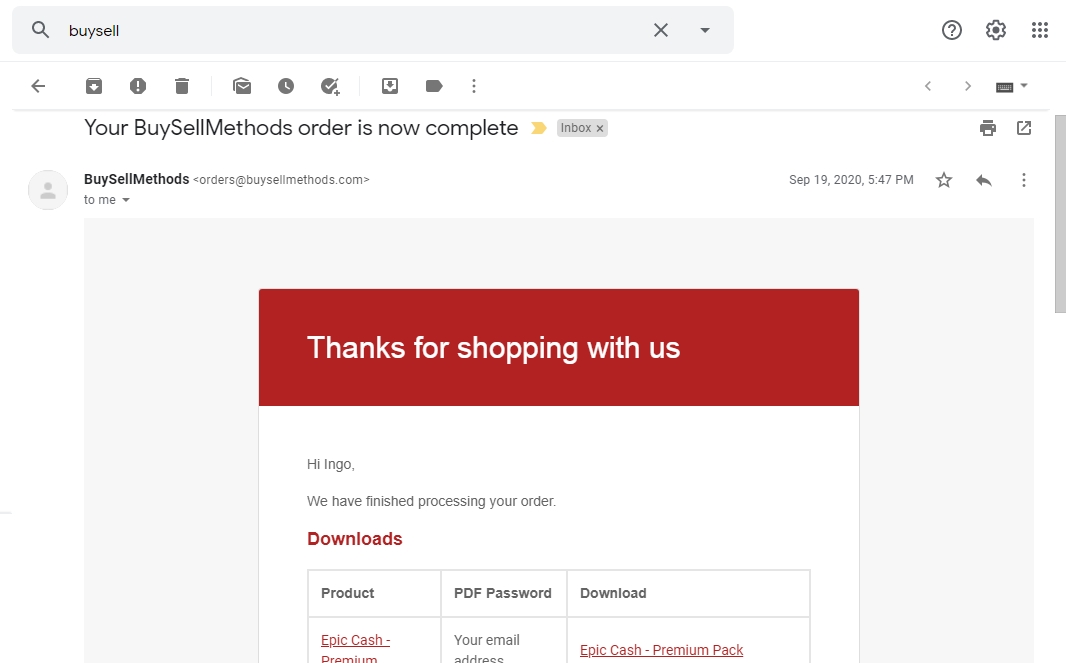Screen dimensions: 1066x663
Task: Snooze this email
Action: coord(286,85)
